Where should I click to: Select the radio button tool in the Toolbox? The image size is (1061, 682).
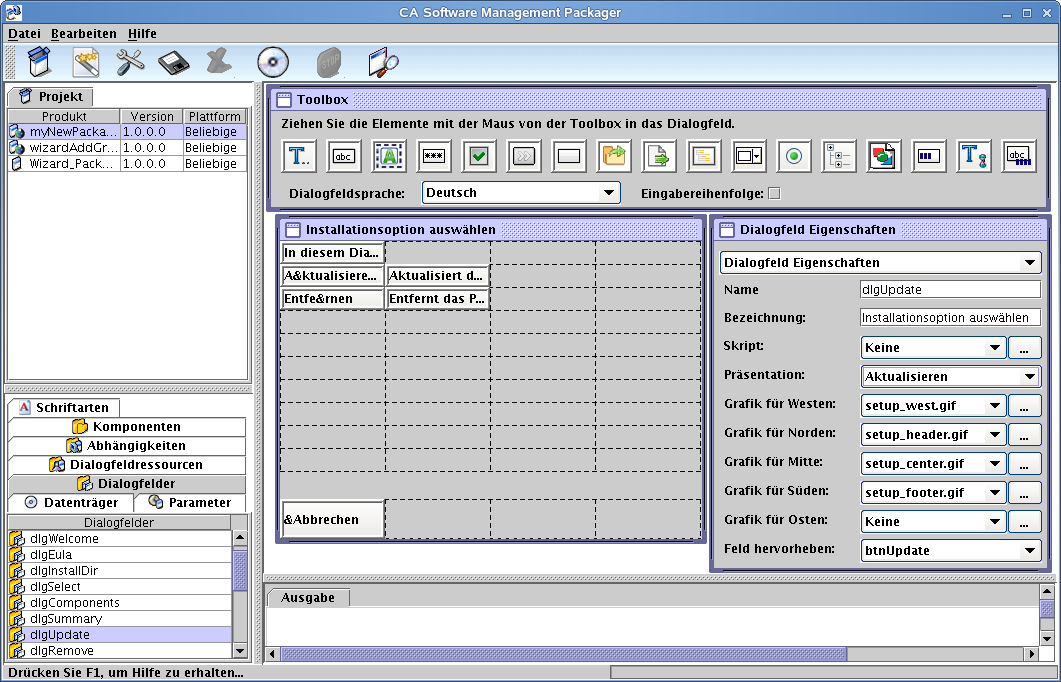pos(794,156)
